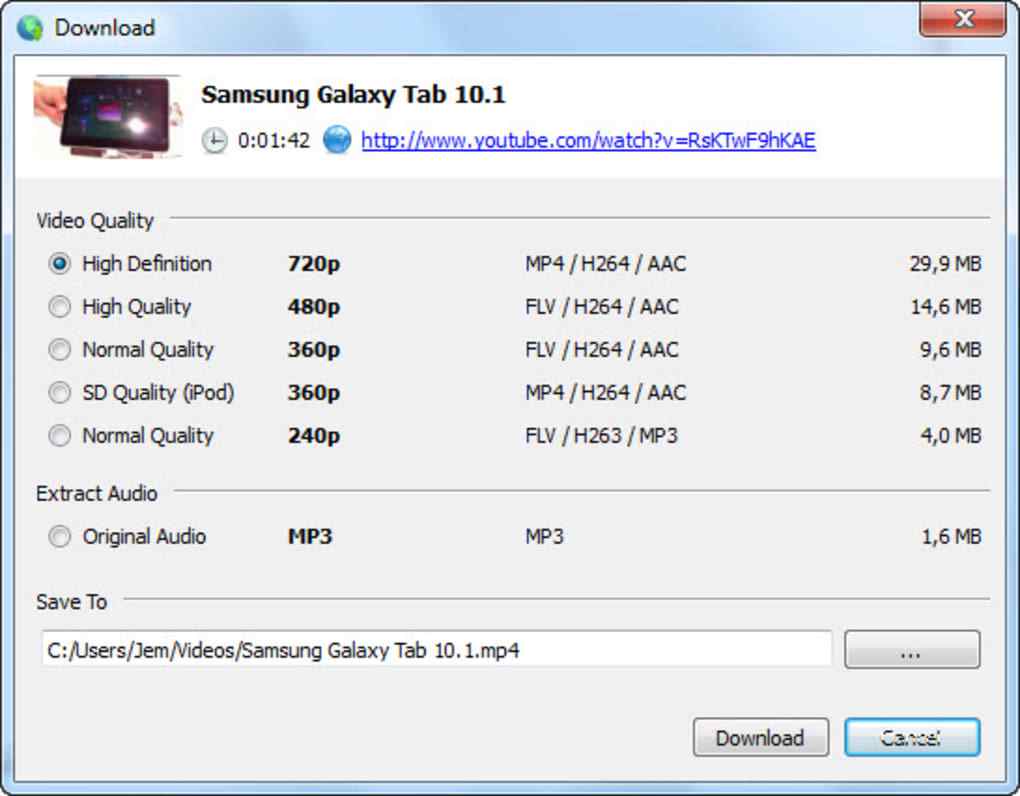1020x796 pixels.
Task: Open the browse folder '...' button
Action: 912,649
